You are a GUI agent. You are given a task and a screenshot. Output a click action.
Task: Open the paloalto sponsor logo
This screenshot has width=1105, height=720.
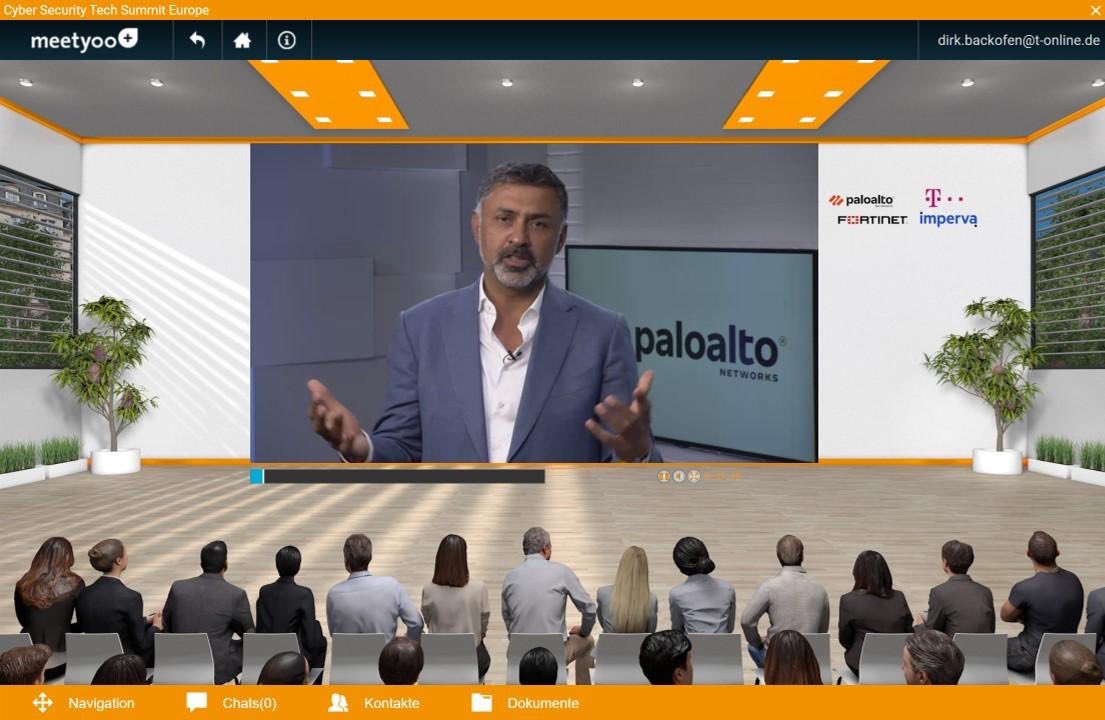pyautogui.click(x=861, y=200)
